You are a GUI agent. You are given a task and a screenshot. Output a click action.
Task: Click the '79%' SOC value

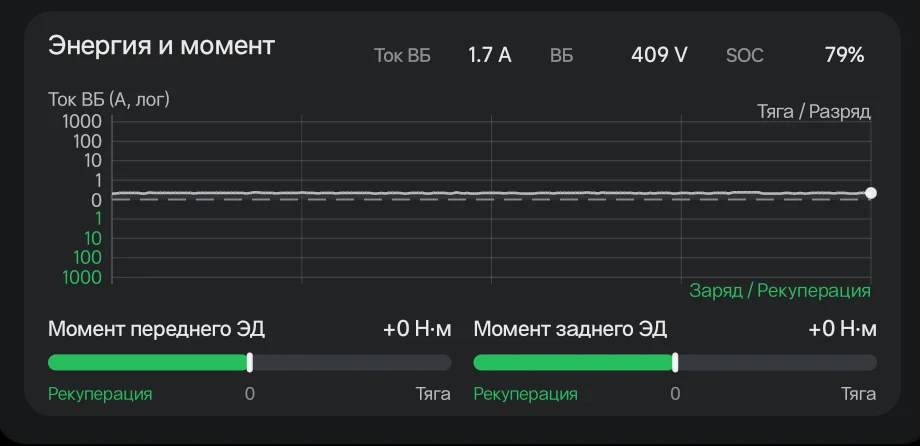click(844, 55)
